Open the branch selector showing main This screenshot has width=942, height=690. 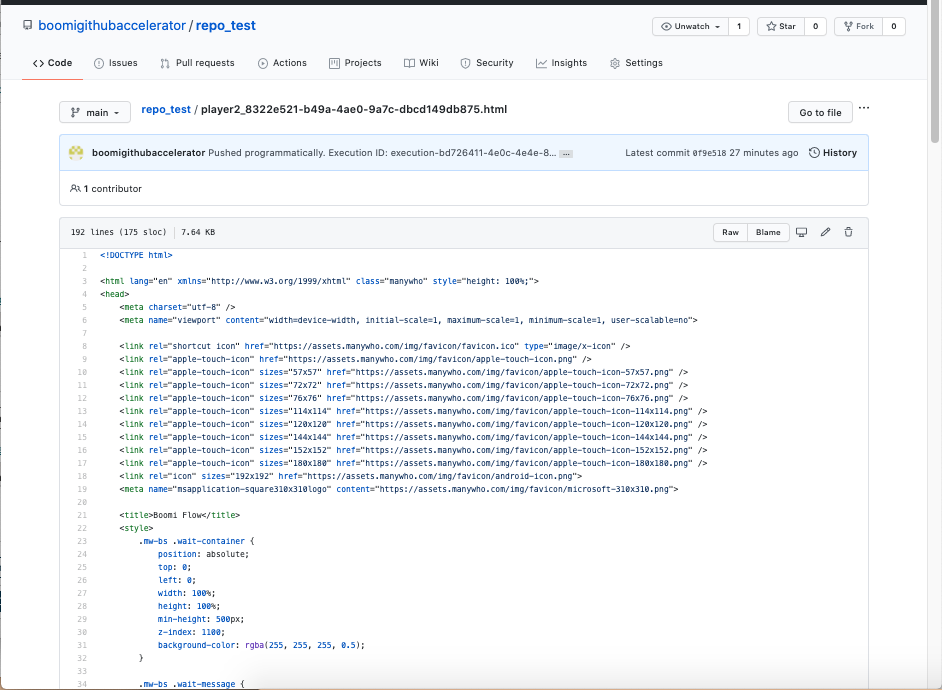click(94, 112)
